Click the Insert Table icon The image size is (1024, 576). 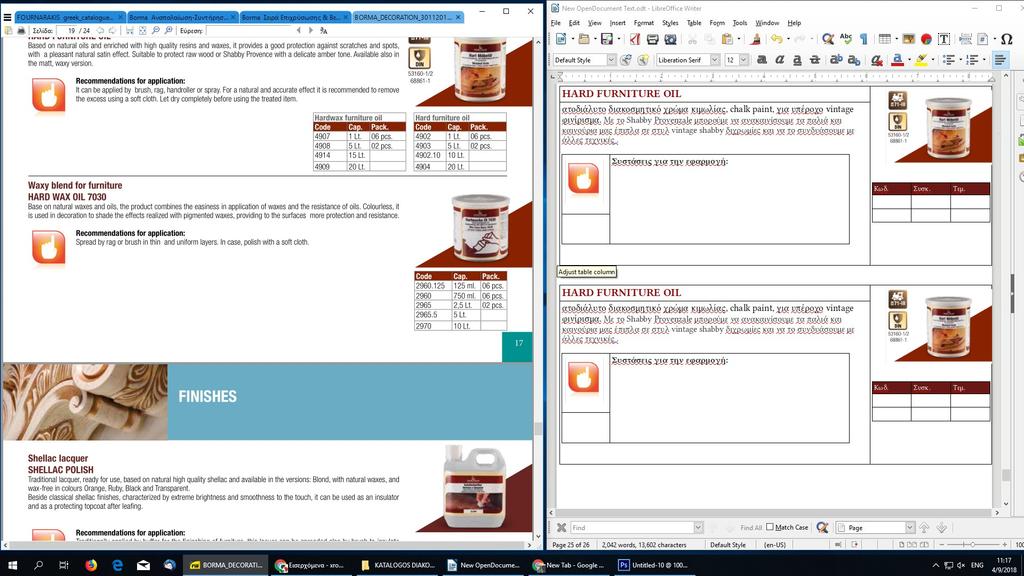click(884, 40)
